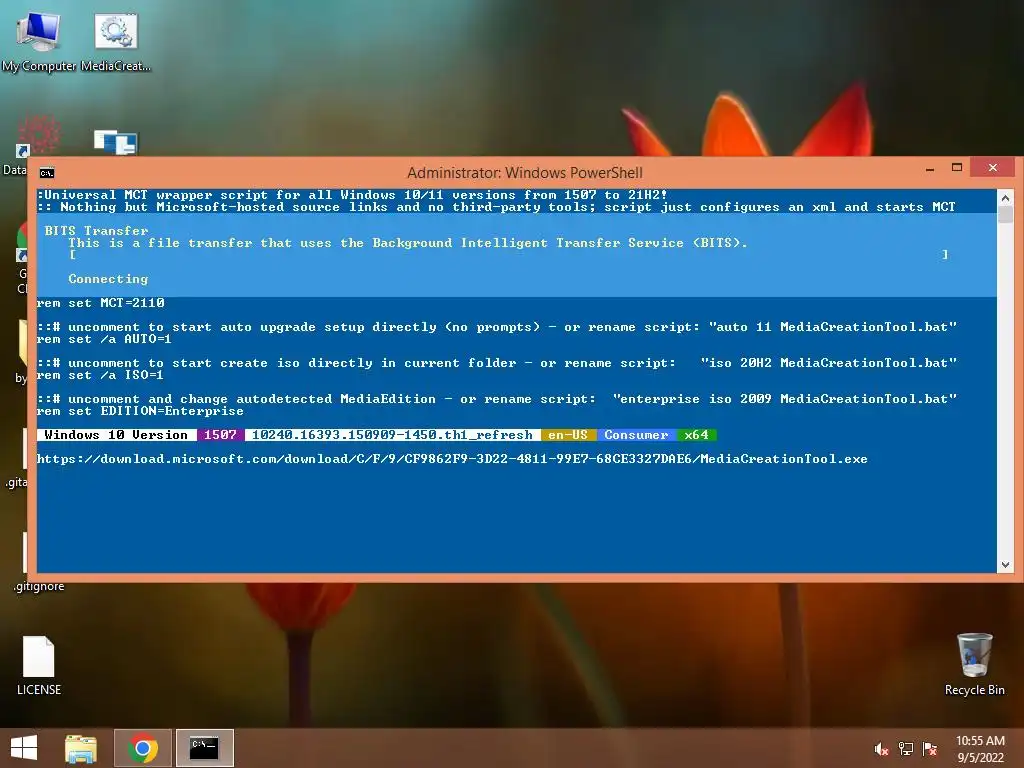This screenshot has width=1024, height=768.
Task: Close the Administrator PowerShell window
Action: click(x=993, y=168)
